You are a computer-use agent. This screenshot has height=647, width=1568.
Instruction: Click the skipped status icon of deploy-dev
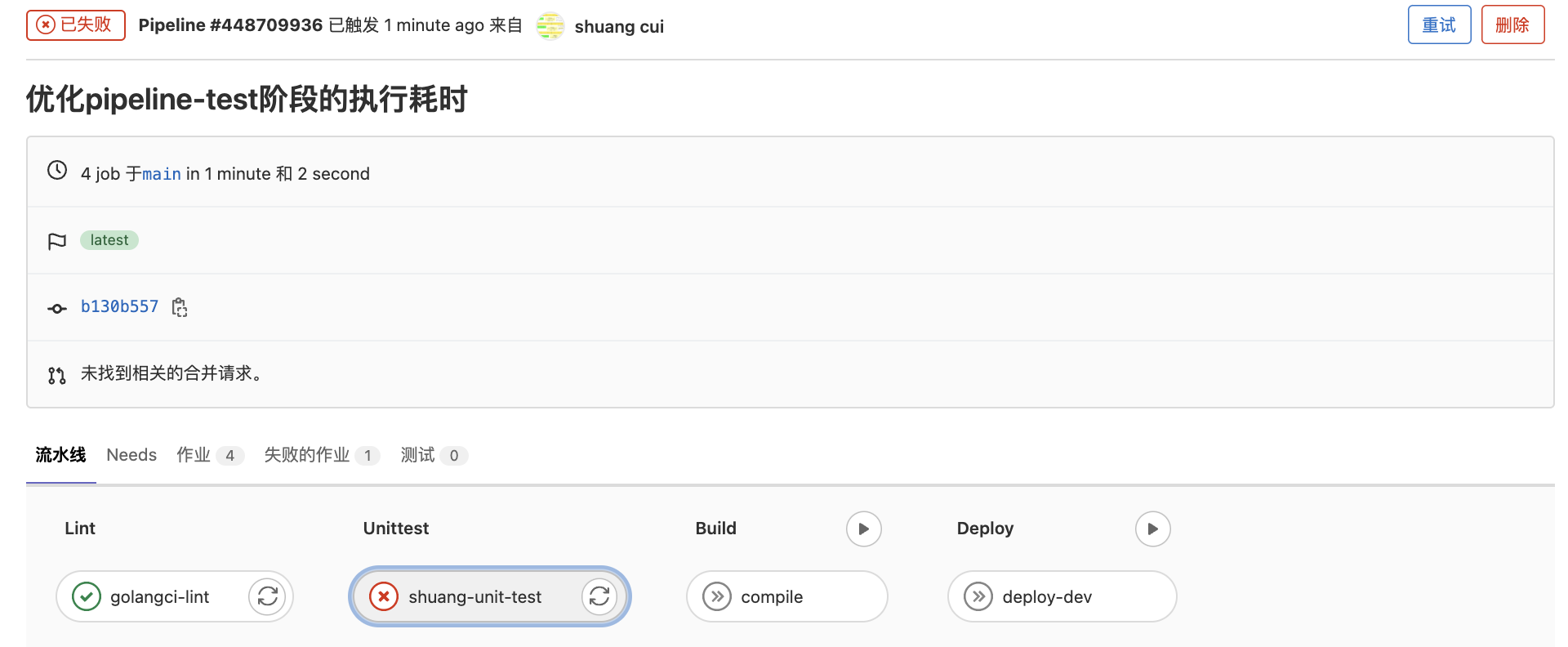tap(978, 596)
